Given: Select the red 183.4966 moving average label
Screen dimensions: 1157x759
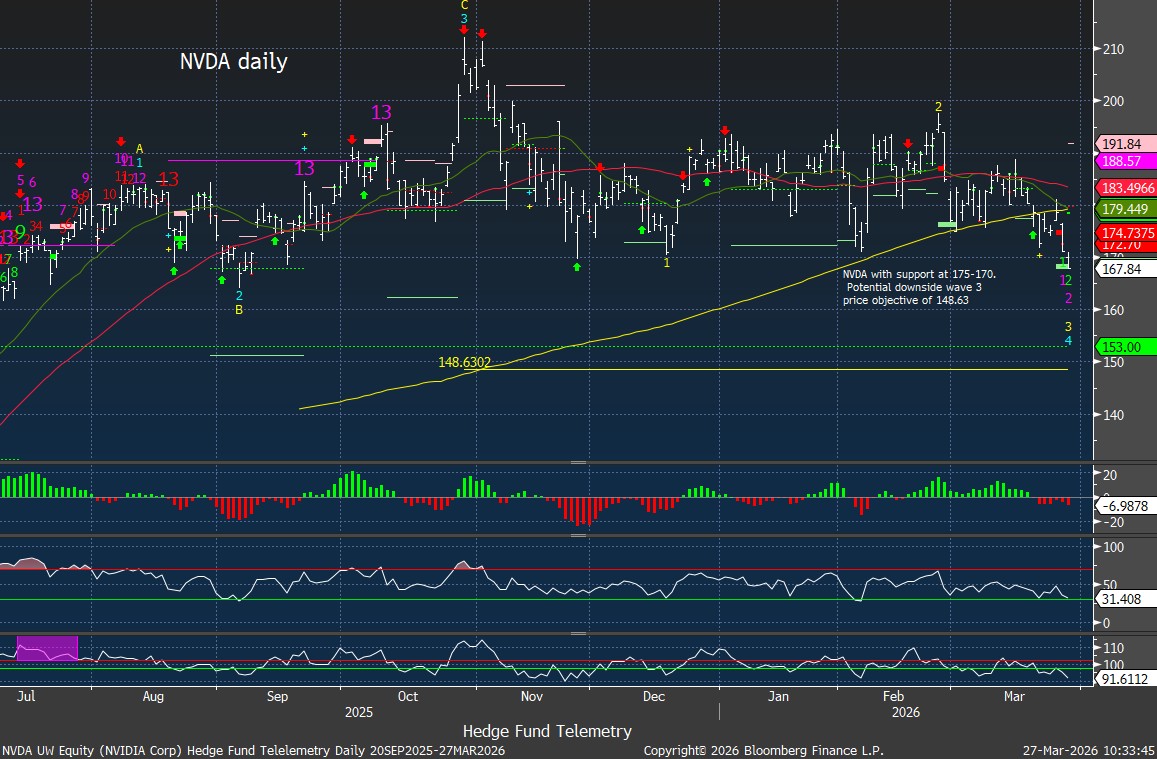Looking at the screenshot, I should 1126,188.
